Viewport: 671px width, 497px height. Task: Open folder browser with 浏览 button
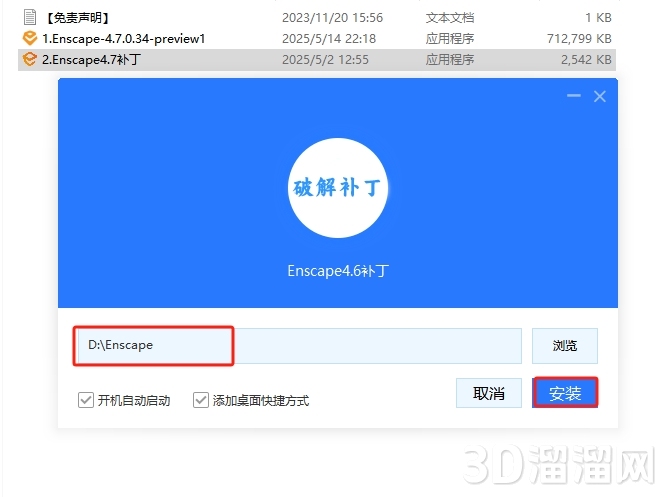click(x=564, y=345)
